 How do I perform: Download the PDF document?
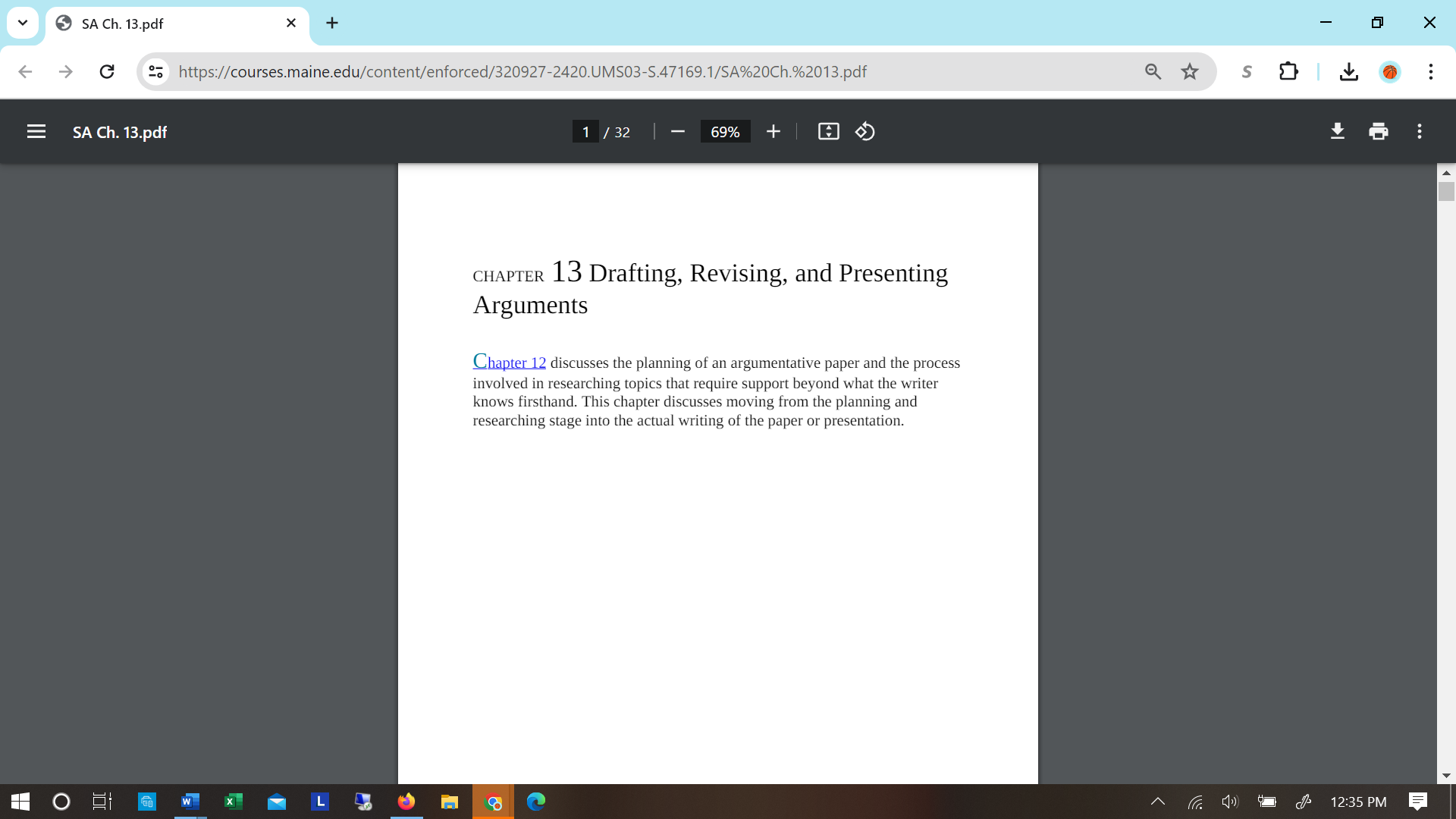tap(1338, 131)
